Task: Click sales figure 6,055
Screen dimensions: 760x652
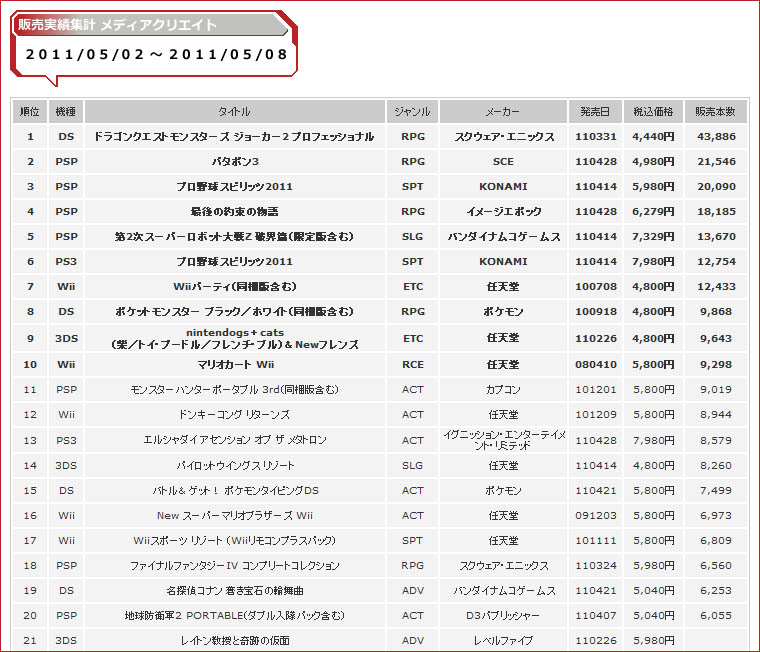Action: (x=716, y=616)
